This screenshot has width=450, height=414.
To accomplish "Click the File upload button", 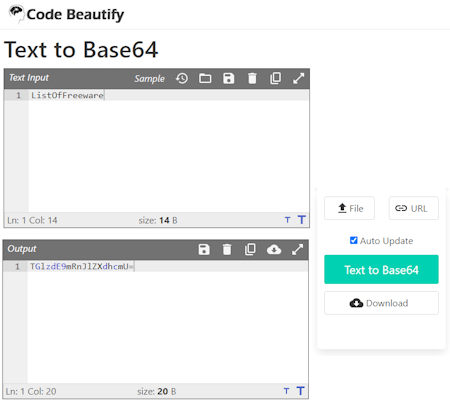I will pyautogui.click(x=349, y=208).
